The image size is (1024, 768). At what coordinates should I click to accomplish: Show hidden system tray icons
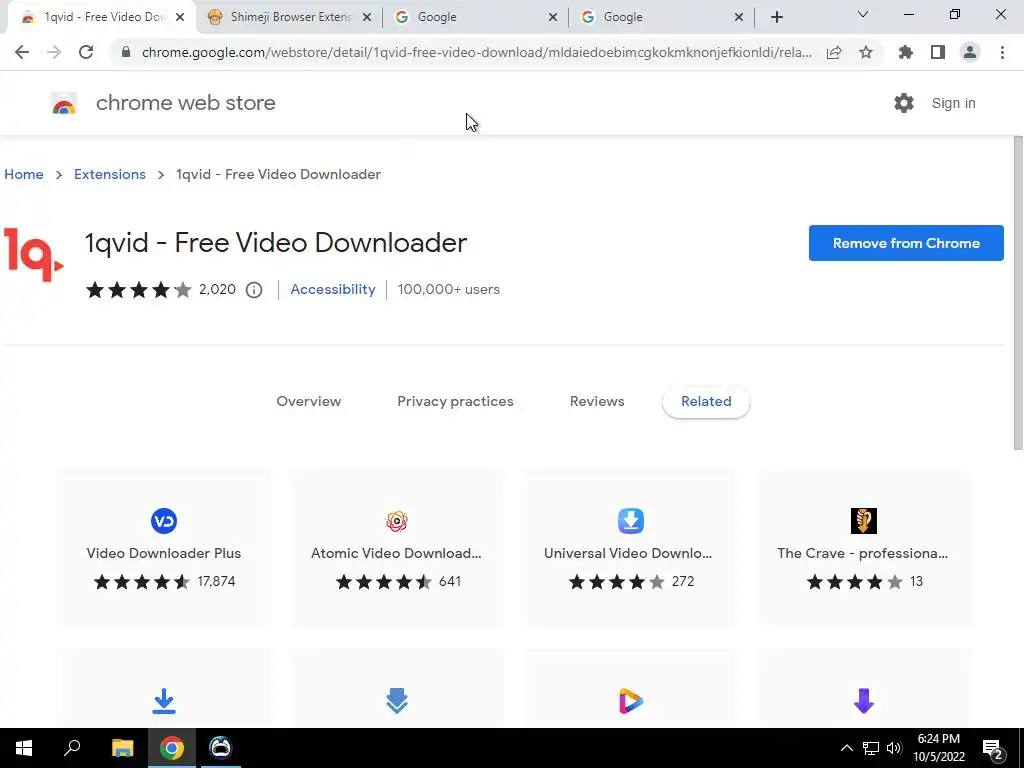click(846, 748)
